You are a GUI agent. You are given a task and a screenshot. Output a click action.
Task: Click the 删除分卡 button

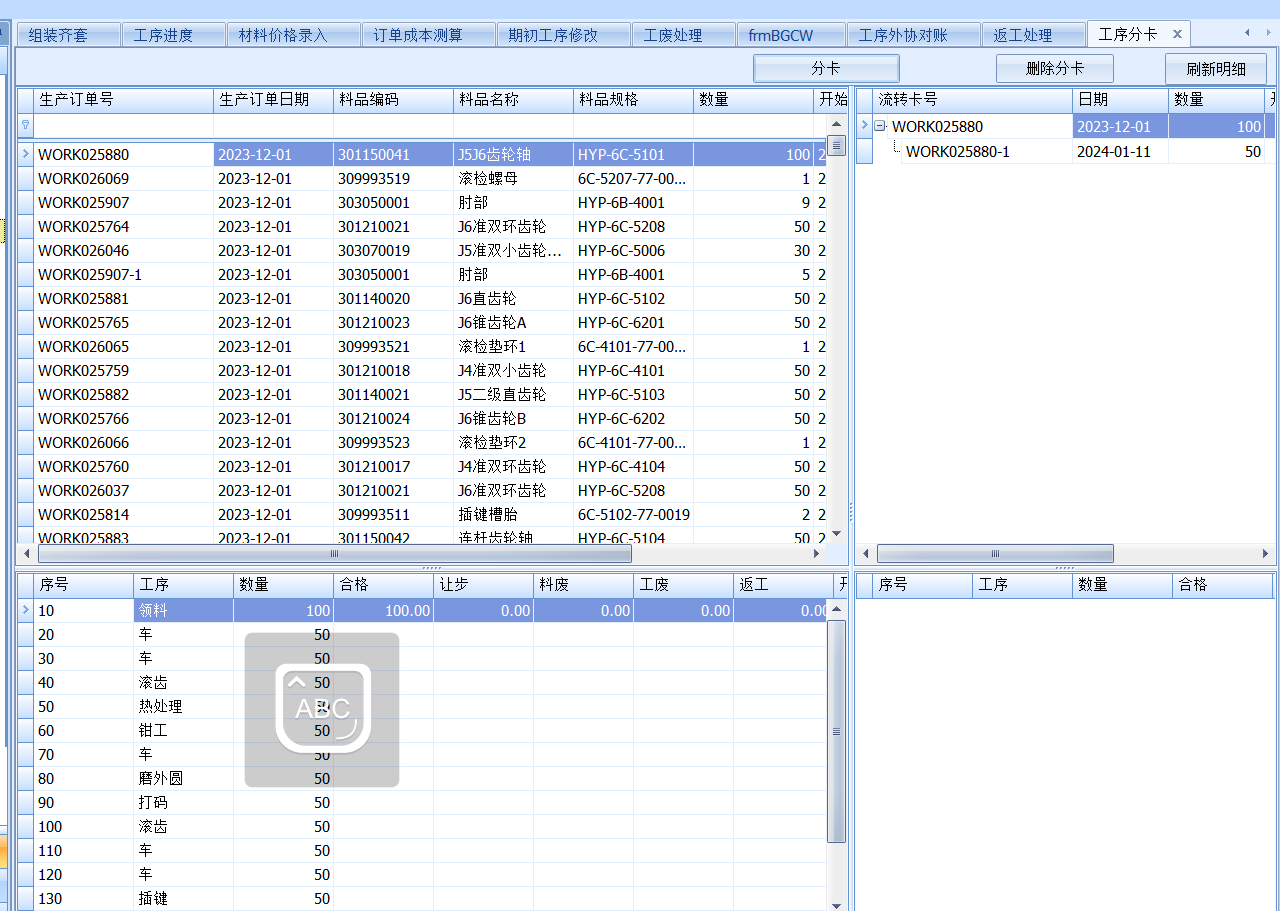[x=1055, y=68]
